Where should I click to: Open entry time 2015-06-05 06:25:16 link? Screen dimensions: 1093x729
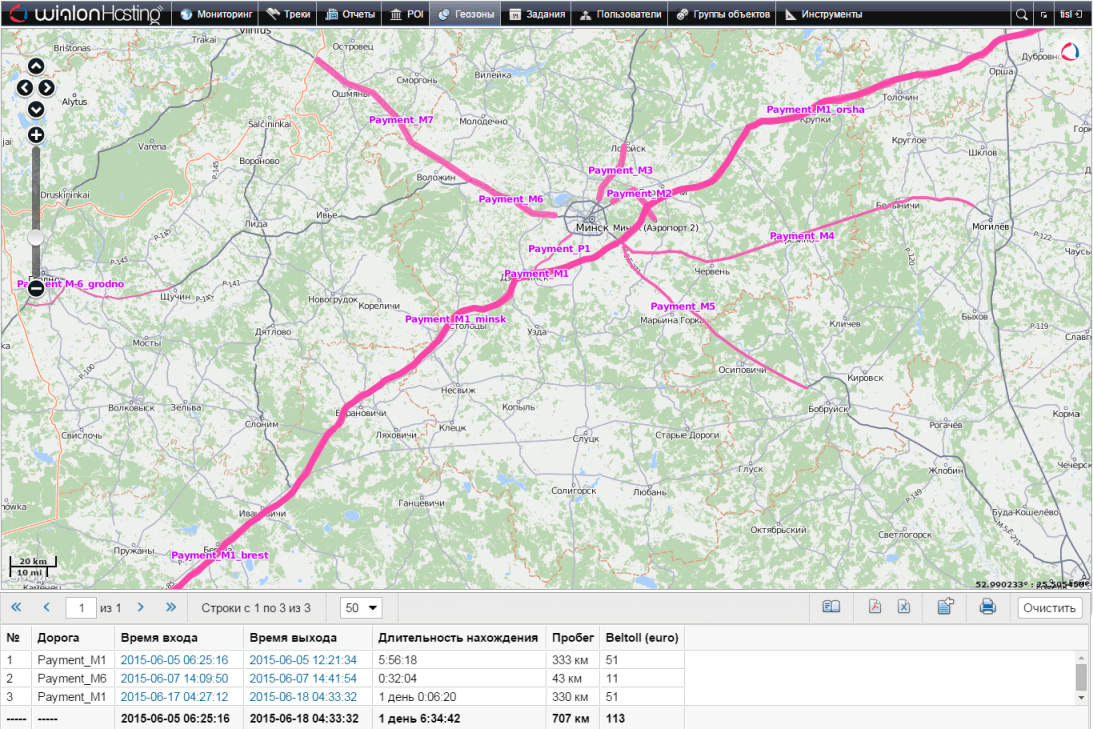click(x=174, y=660)
